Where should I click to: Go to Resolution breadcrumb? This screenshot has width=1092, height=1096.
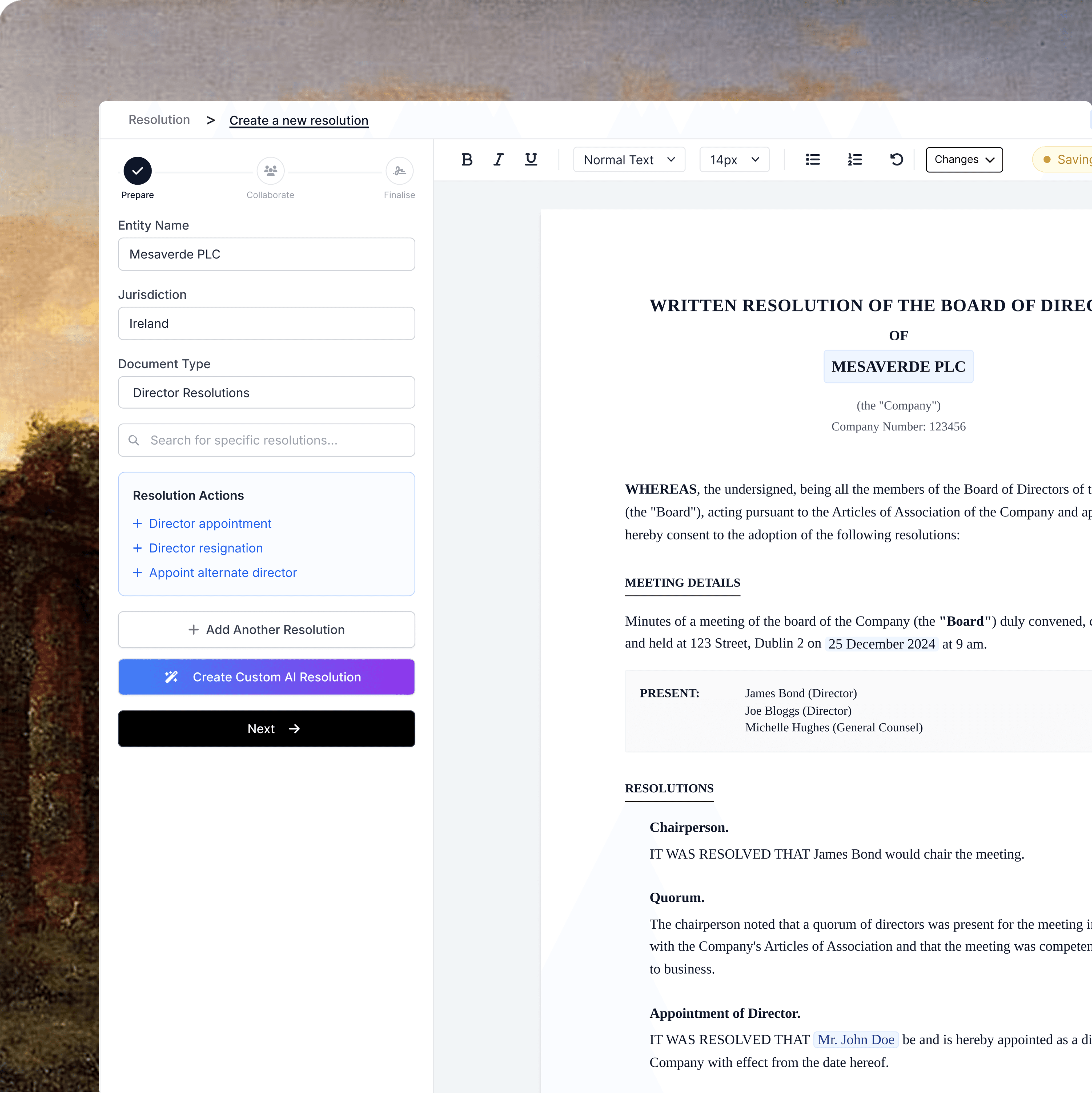coord(159,120)
